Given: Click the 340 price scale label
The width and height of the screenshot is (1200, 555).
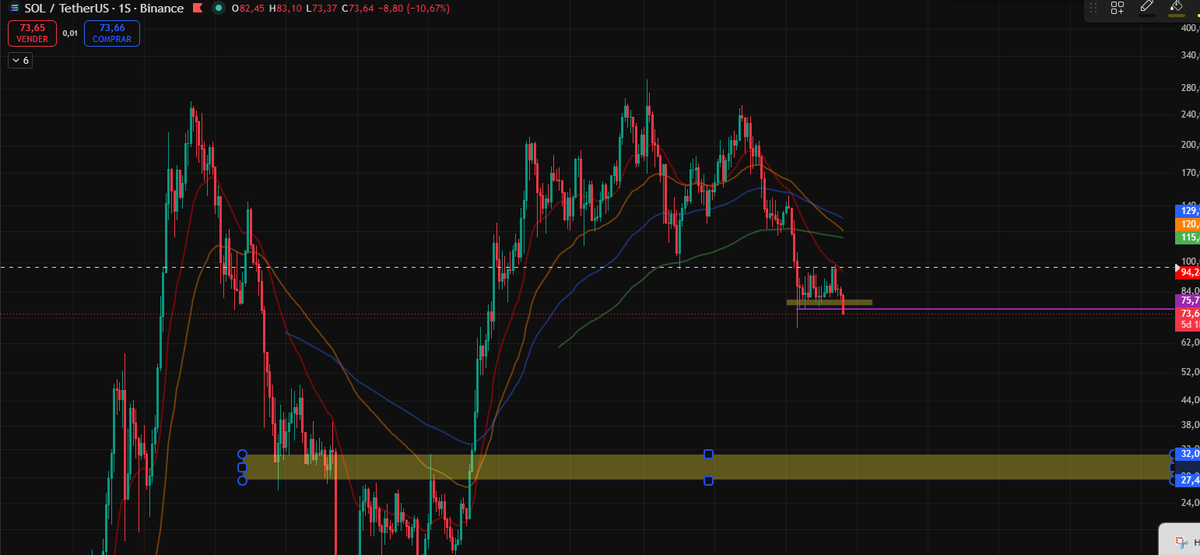Looking at the screenshot, I should (x=1190, y=55).
